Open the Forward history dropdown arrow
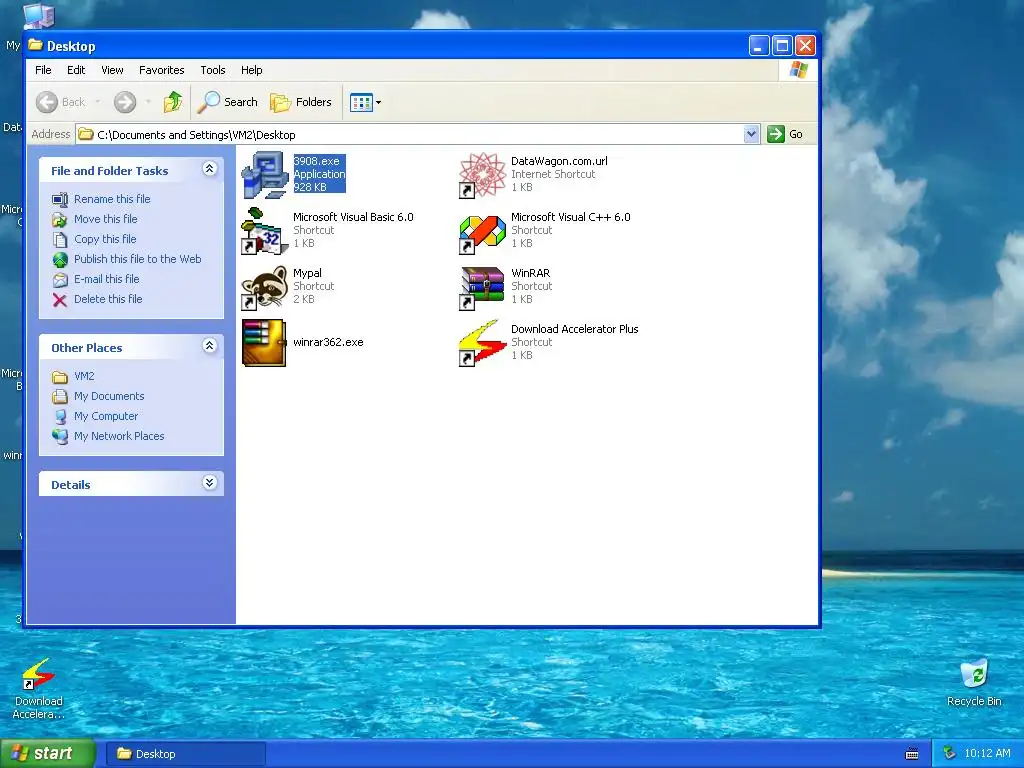This screenshot has width=1024, height=768. [x=148, y=102]
